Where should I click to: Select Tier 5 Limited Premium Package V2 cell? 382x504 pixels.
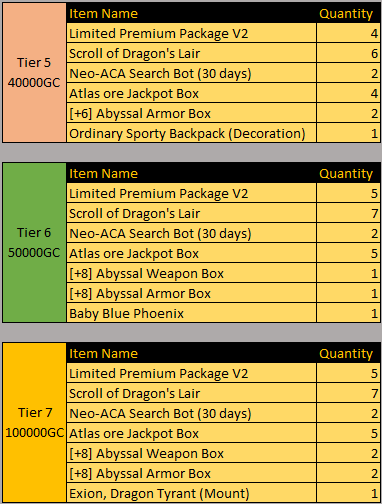click(x=191, y=33)
